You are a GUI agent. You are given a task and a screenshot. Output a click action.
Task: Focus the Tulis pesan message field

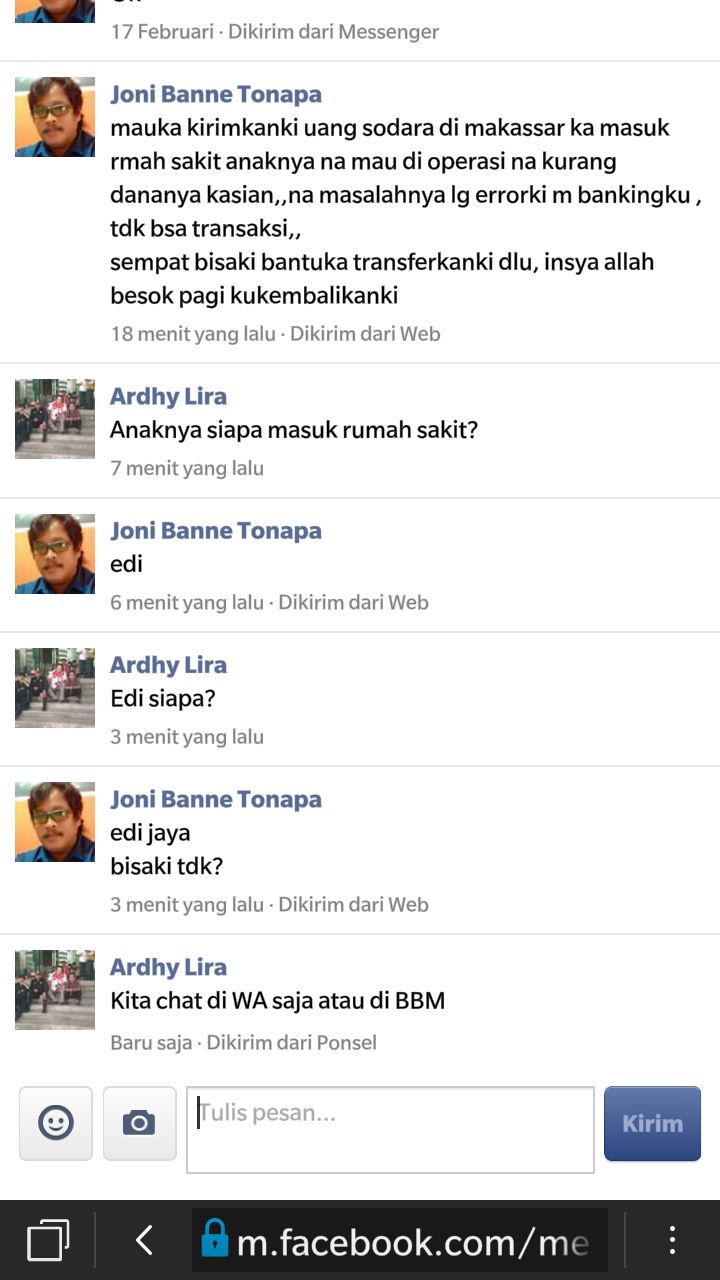390,1129
